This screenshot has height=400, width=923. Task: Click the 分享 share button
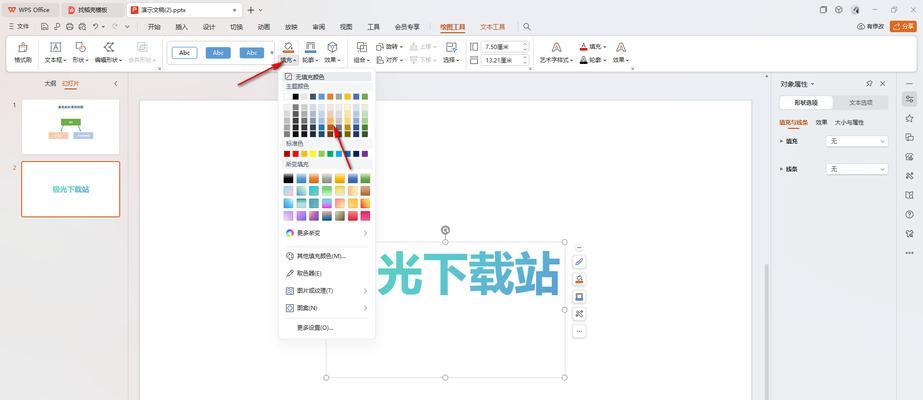903,26
